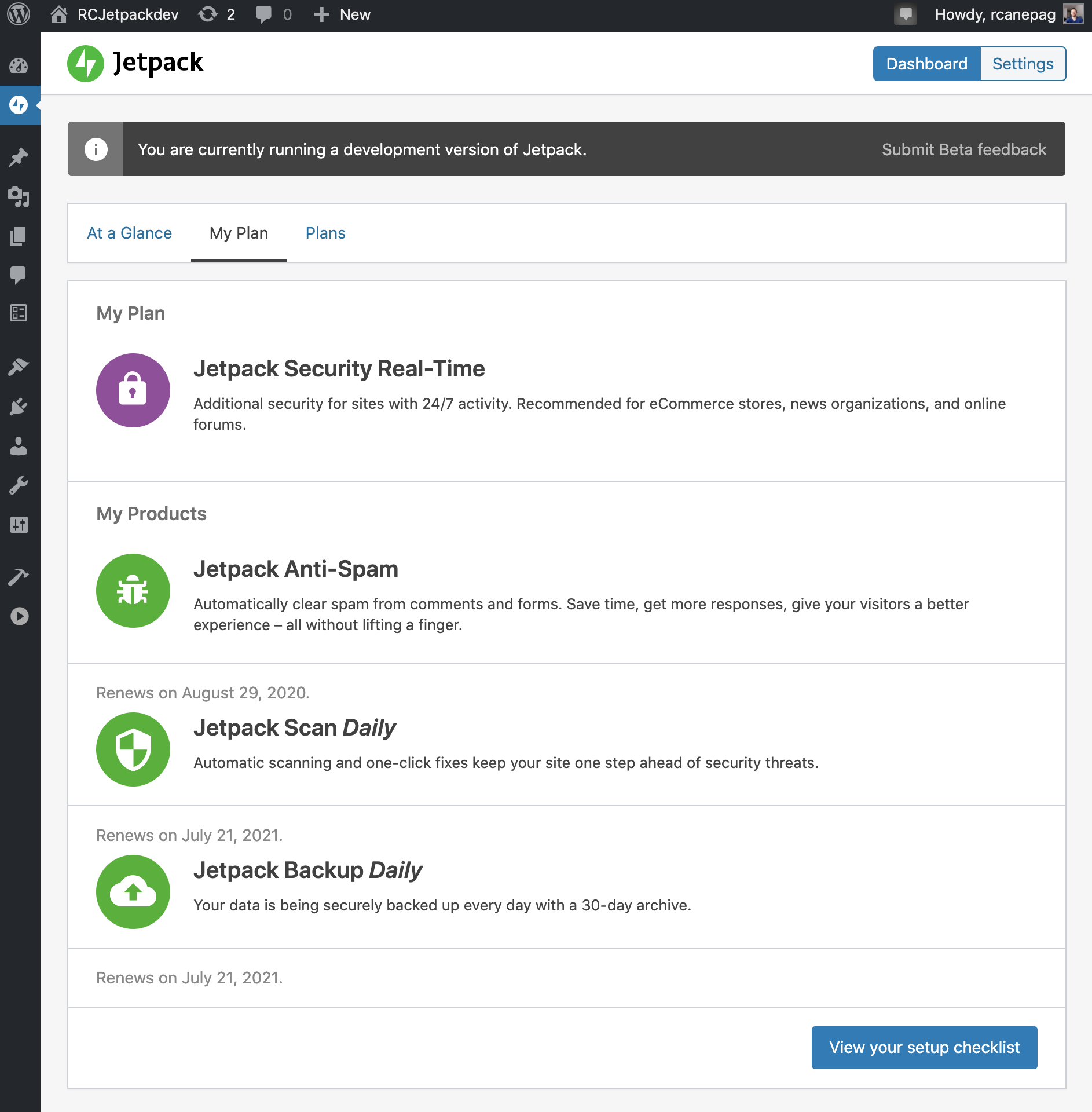Image resolution: width=1092 pixels, height=1112 pixels.
Task: Click the Anti-Spam bug icon
Action: pos(133,591)
